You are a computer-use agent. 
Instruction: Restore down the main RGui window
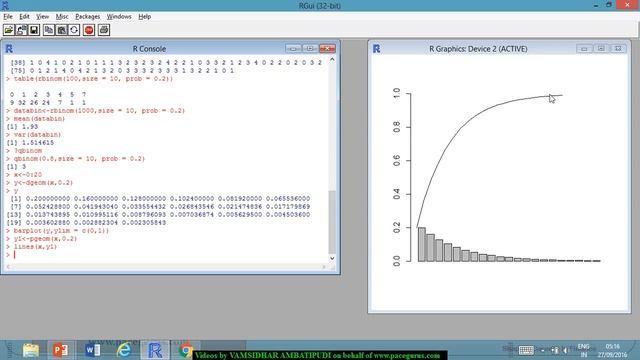pos(609,5)
